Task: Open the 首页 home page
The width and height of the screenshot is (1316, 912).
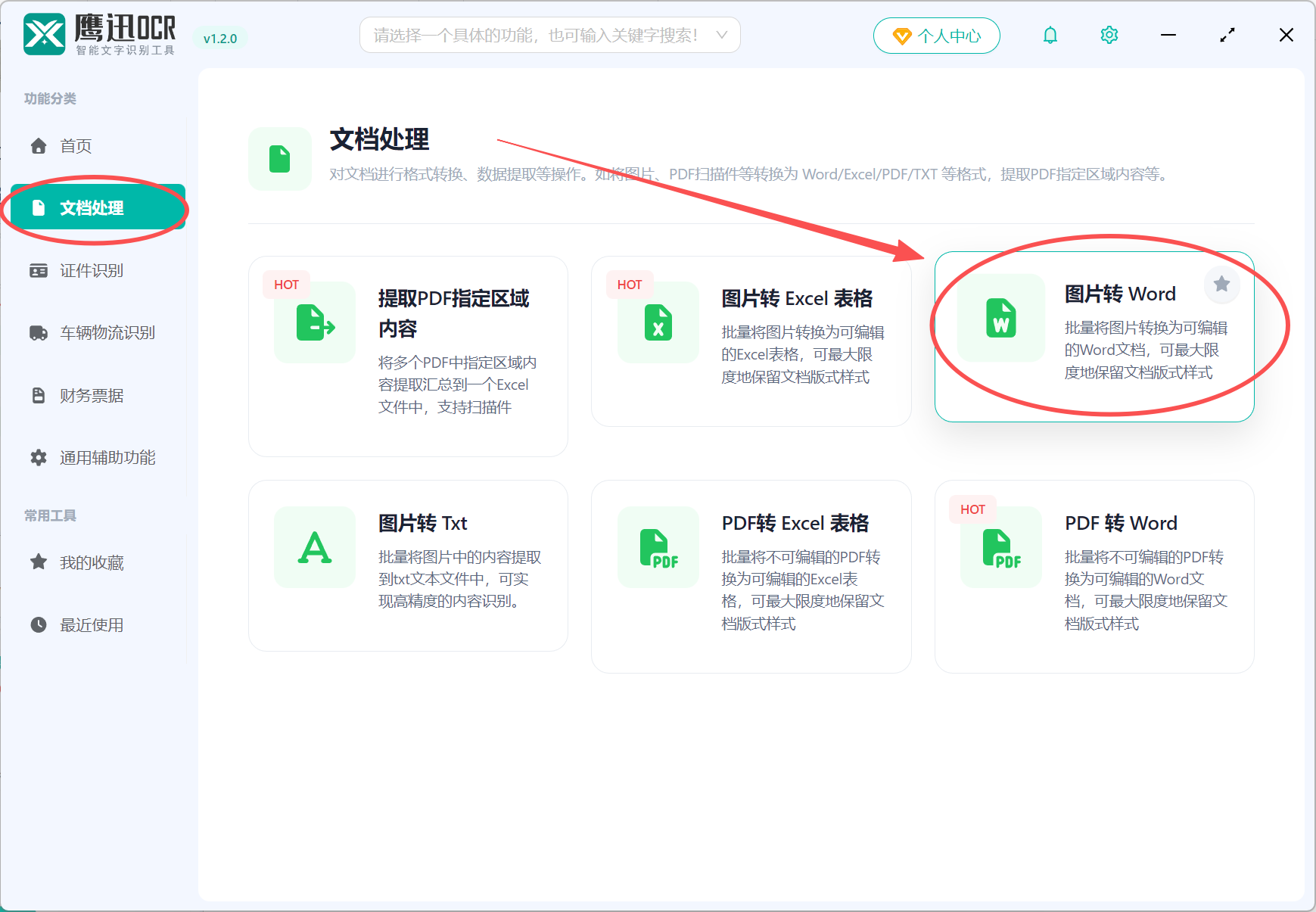Action: coord(76,145)
